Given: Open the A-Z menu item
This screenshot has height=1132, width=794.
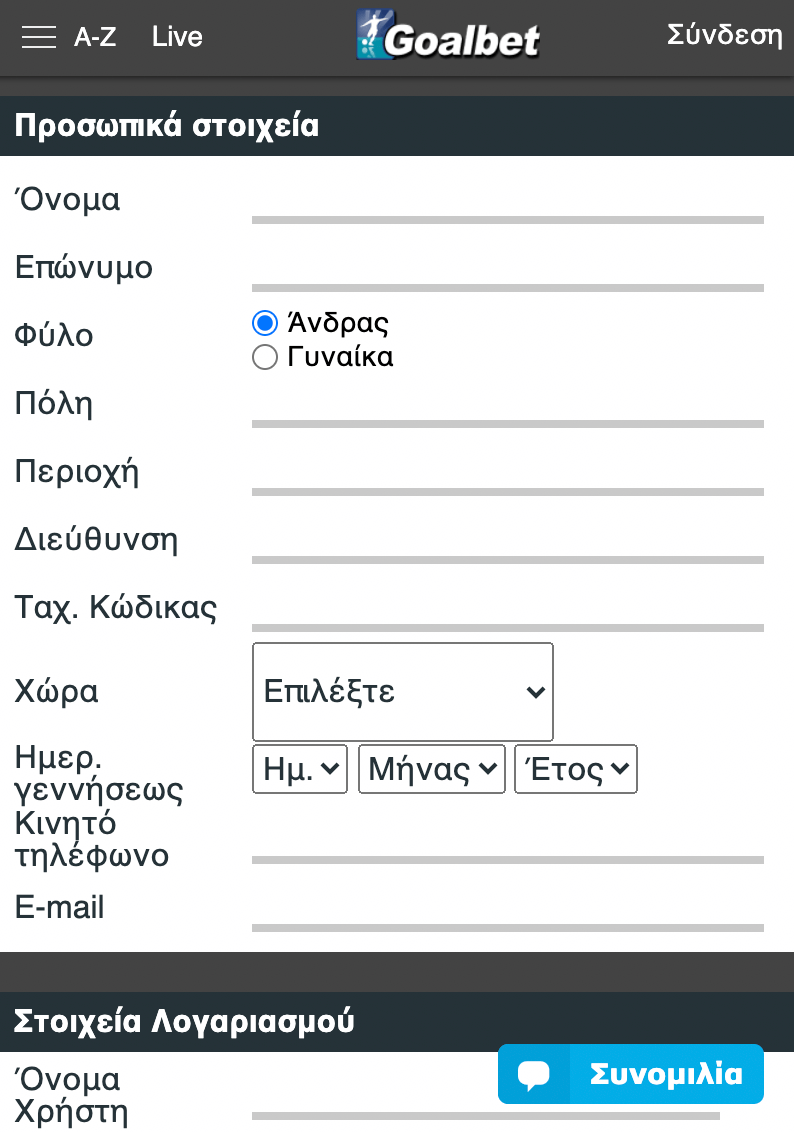Looking at the screenshot, I should click(95, 37).
